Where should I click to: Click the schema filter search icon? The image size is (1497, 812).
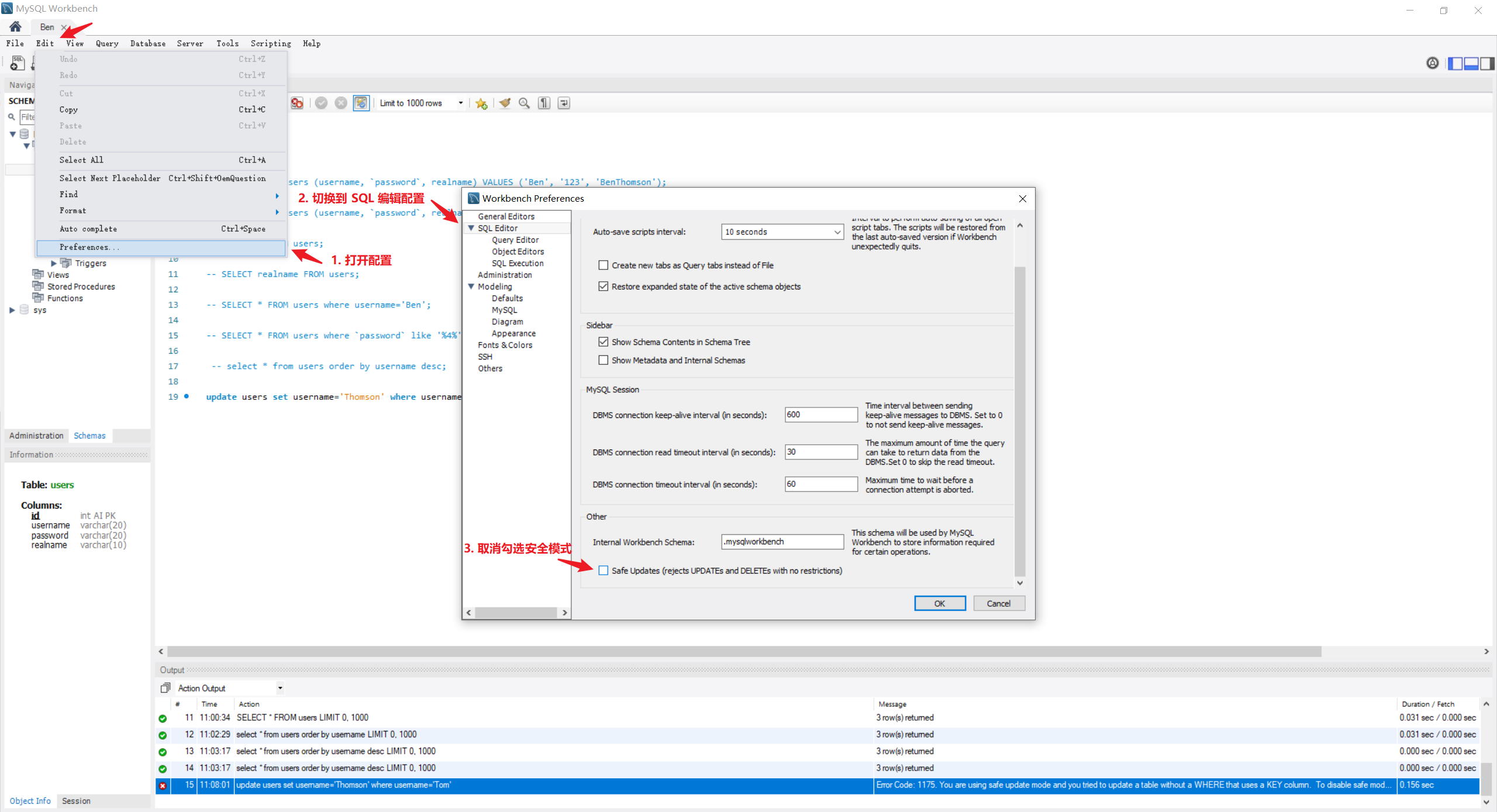point(12,117)
